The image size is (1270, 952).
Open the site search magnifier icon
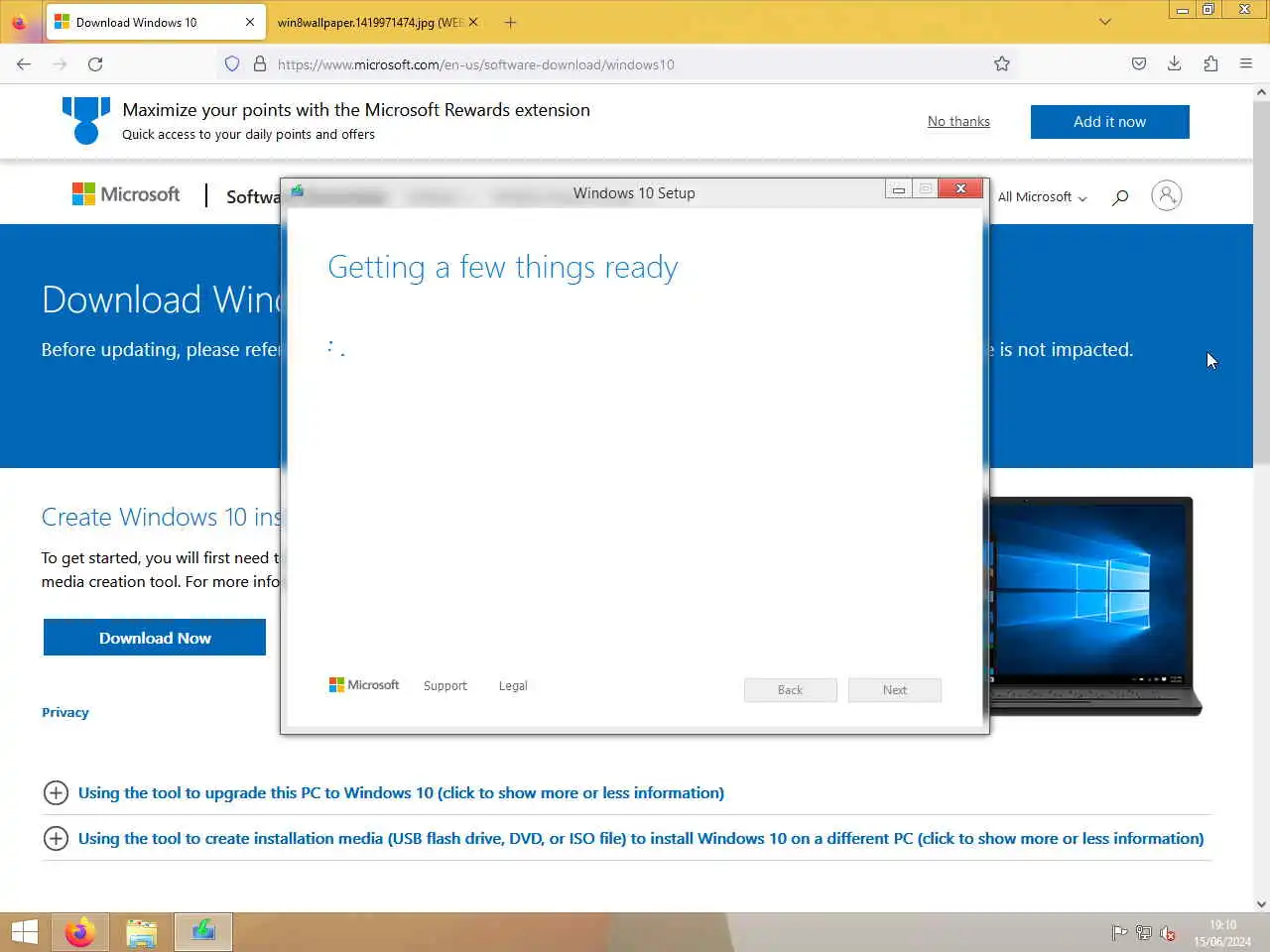[x=1120, y=196]
